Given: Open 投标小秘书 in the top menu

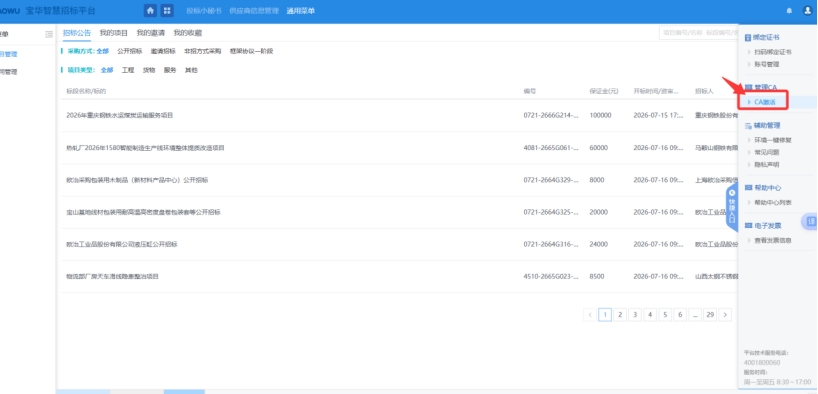Looking at the screenshot, I should click(204, 11).
